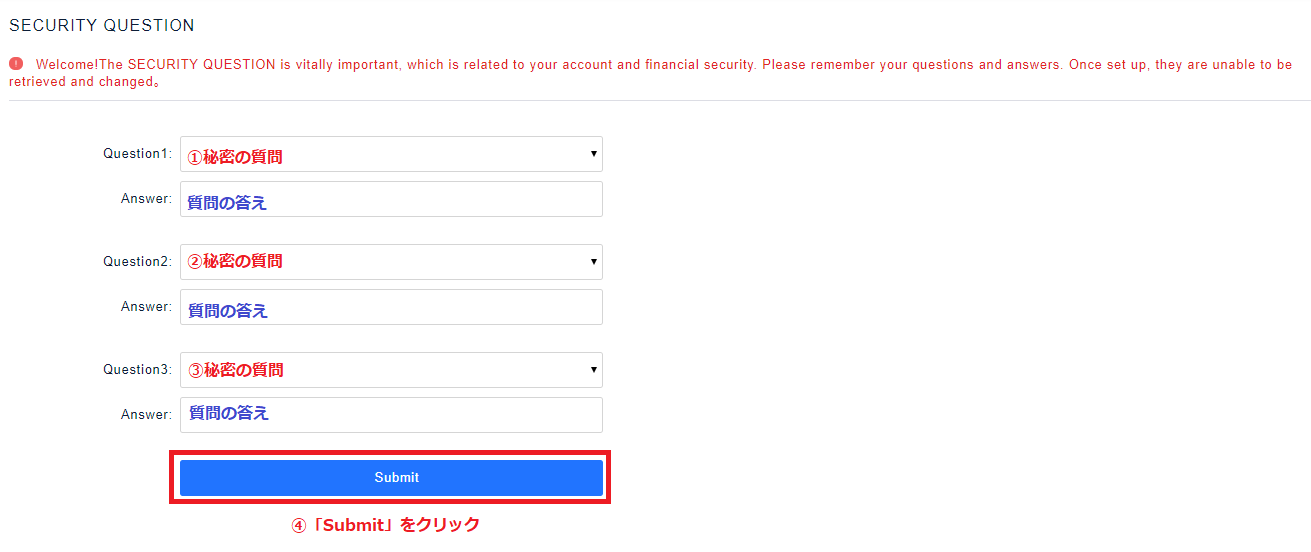Click the red exclamation warning icon
This screenshot has height=552, width=1311.
point(16,63)
